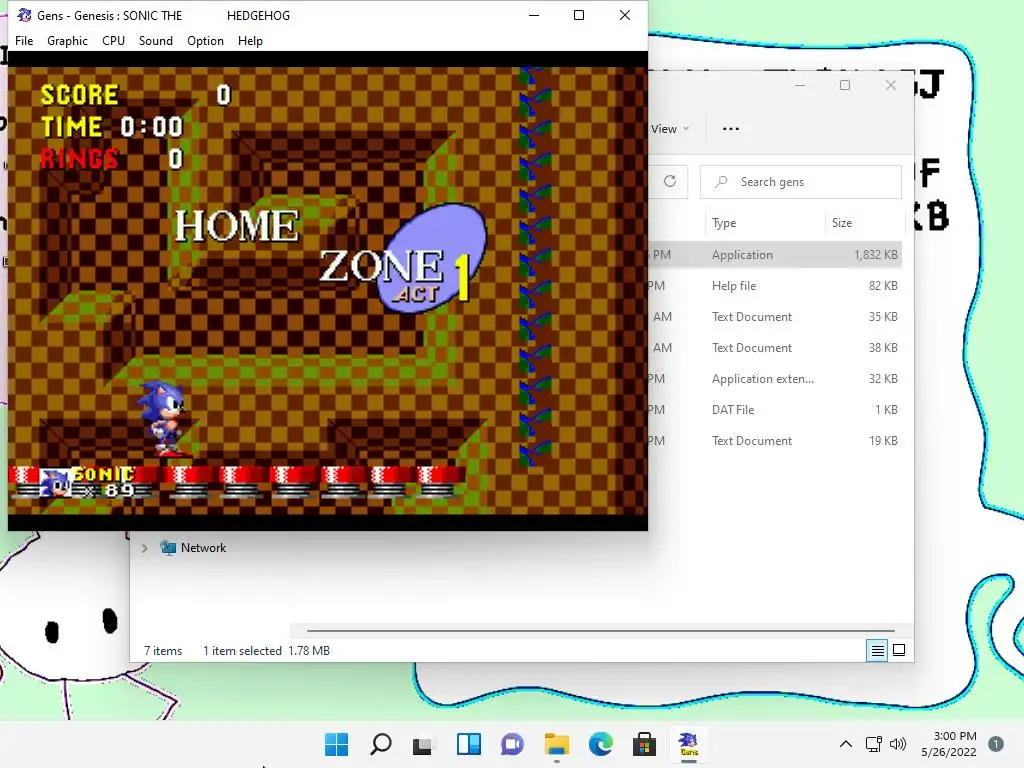Click the 82 KB size cell
Image resolution: width=1024 pixels, height=768 pixels.
[x=883, y=285]
